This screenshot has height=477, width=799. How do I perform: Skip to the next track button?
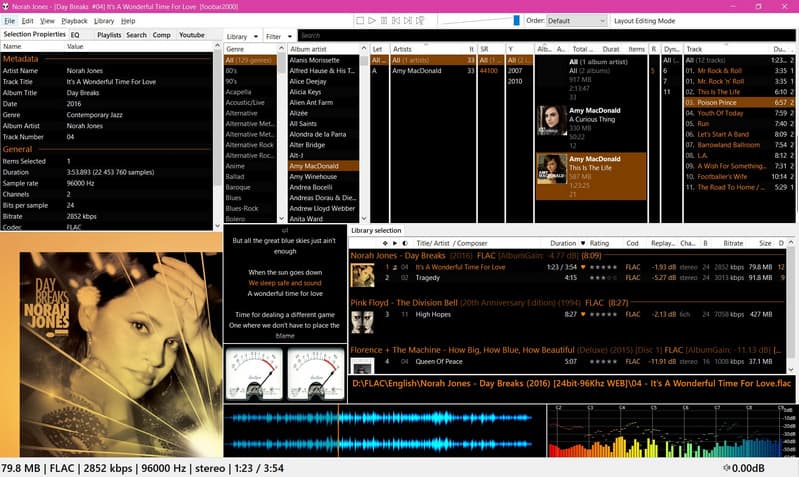(x=410, y=20)
